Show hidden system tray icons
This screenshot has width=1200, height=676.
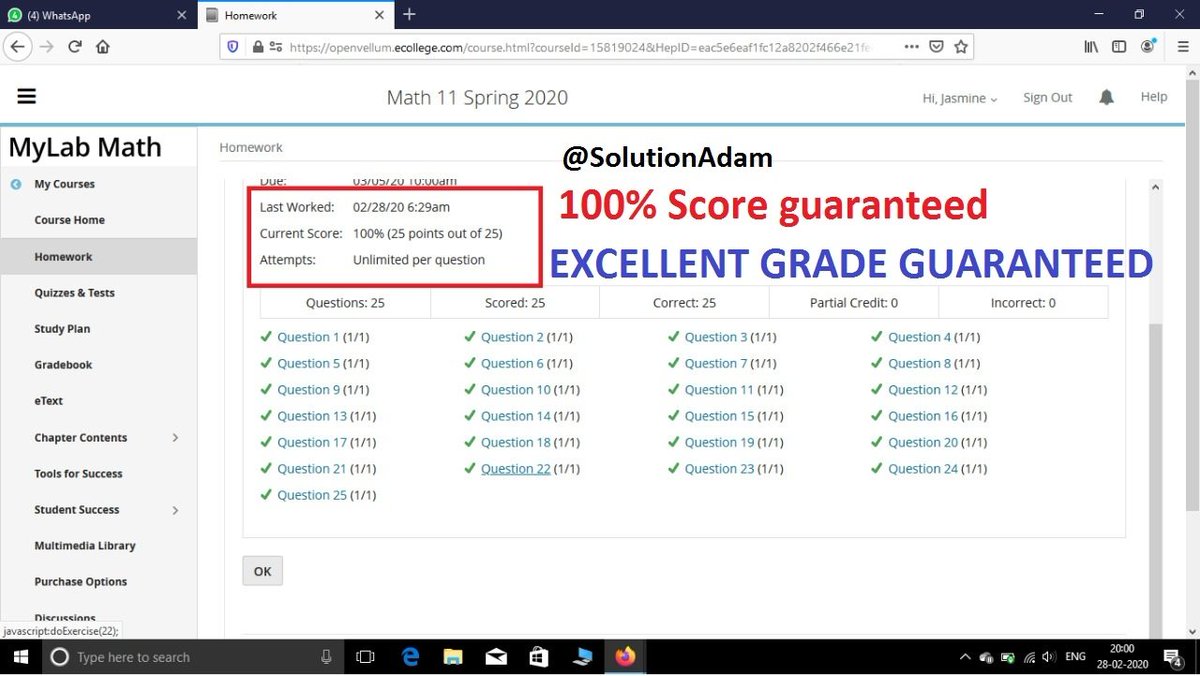(x=965, y=657)
